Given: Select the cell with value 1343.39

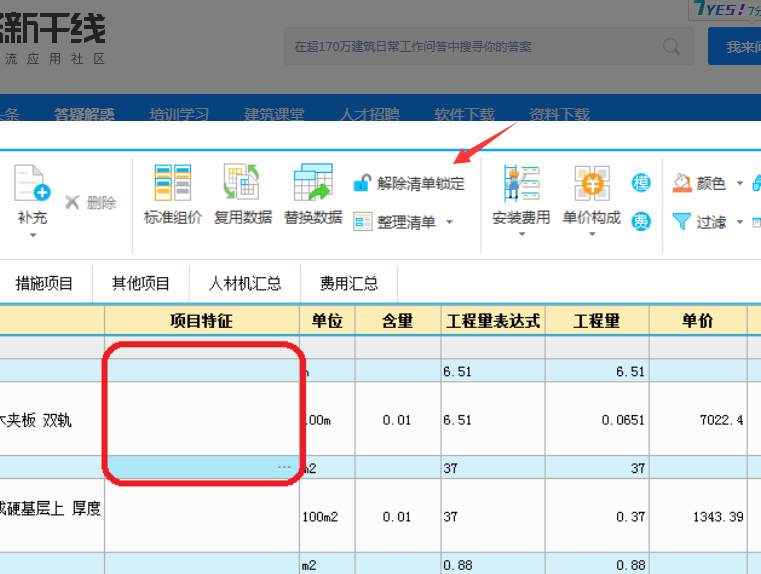Looking at the screenshot, I should 698,516.
